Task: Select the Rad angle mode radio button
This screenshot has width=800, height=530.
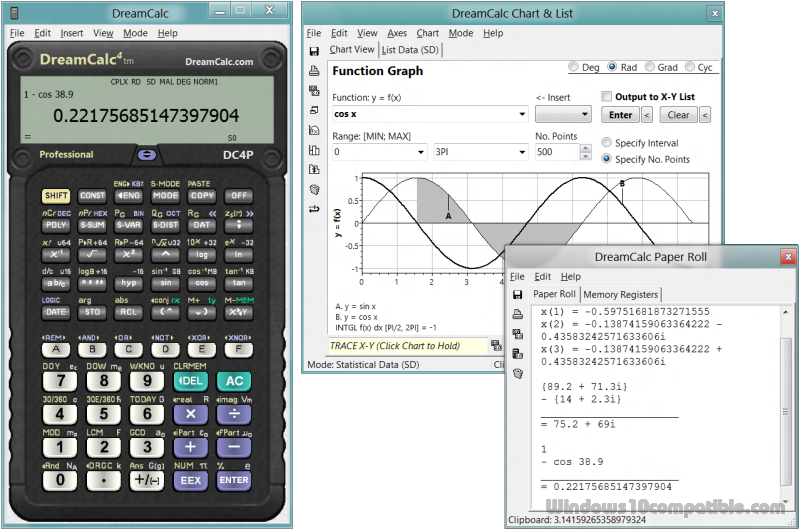Action: pos(612,67)
